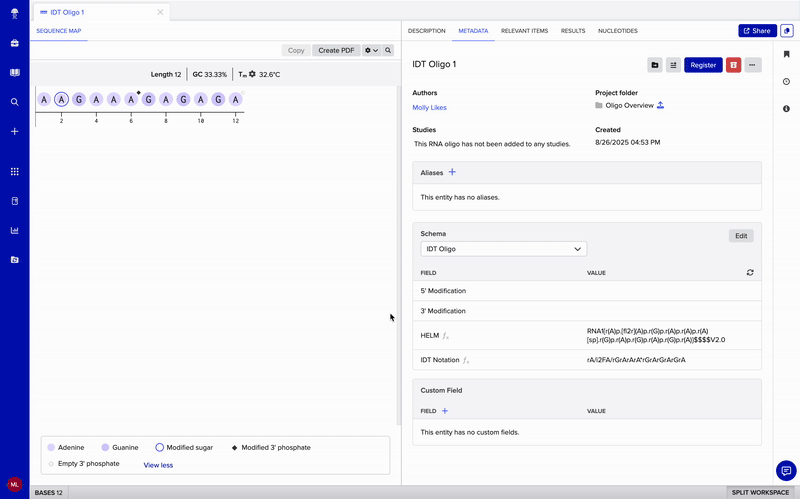
Task: Open the chat support bubble
Action: pos(786,470)
